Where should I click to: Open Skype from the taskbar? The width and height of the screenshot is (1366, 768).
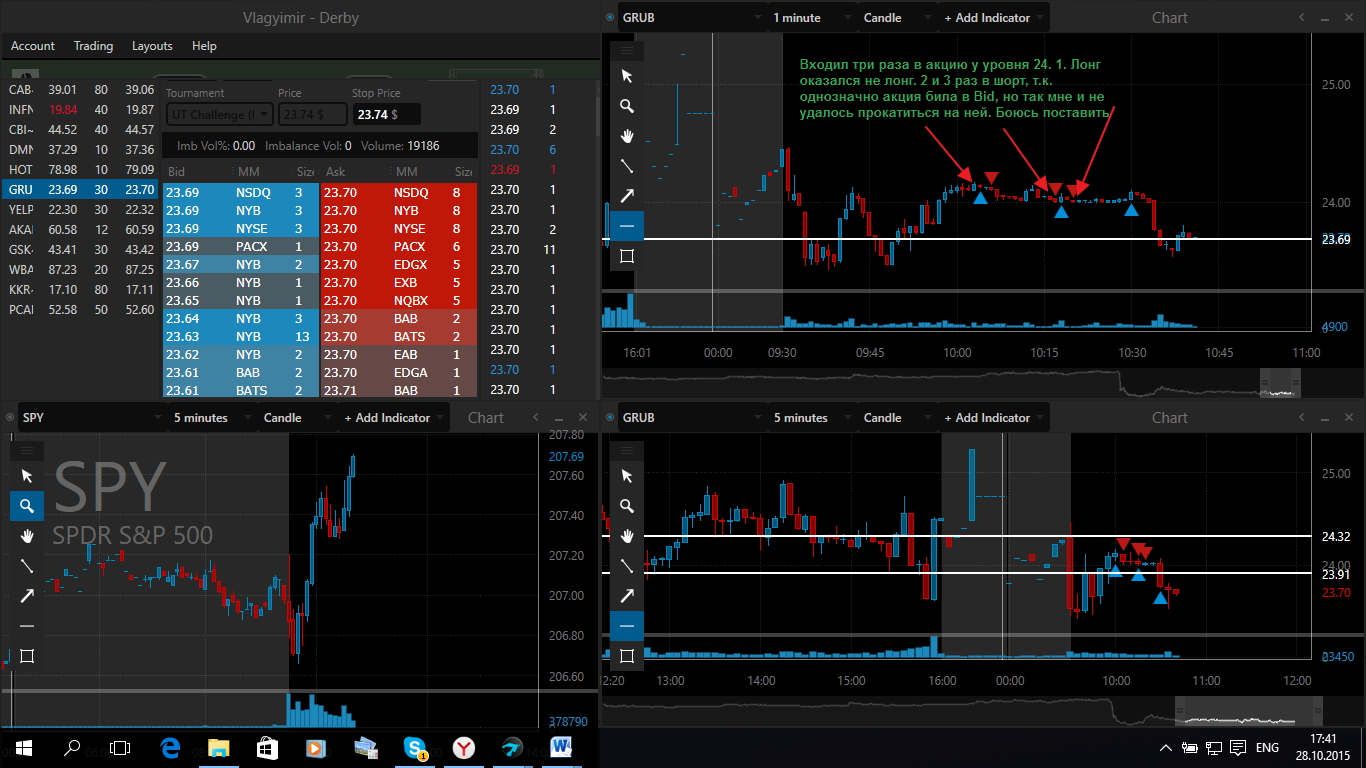(414, 747)
